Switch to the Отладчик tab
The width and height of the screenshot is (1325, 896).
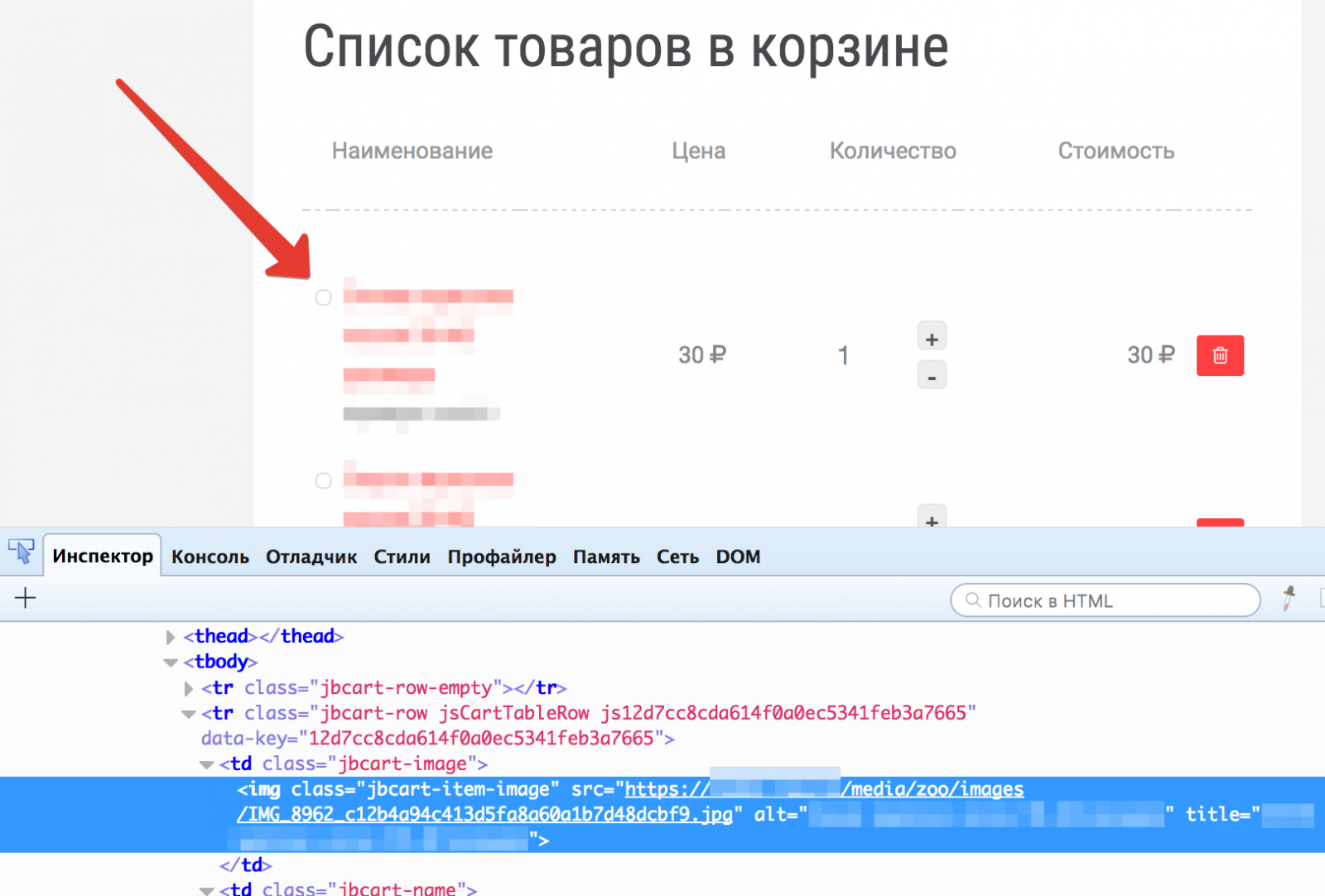click(x=311, y=556)
